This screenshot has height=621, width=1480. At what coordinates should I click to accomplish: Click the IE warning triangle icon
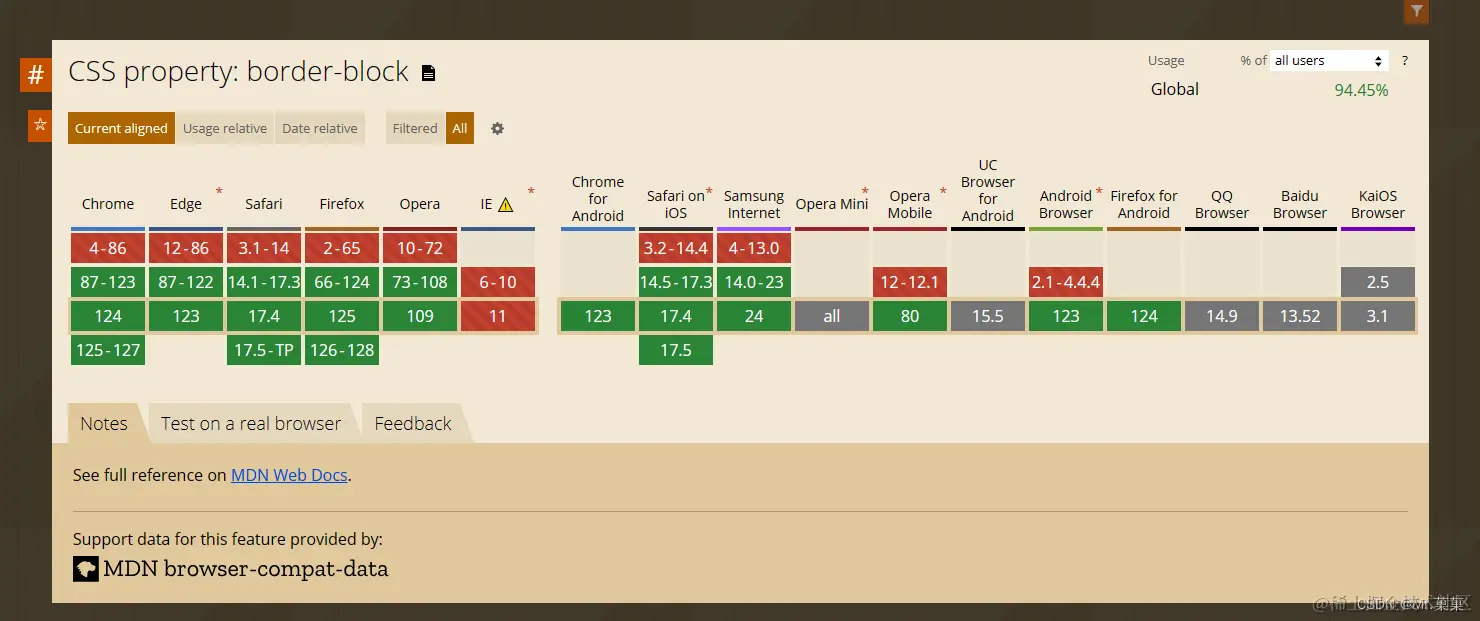point(505,205)
